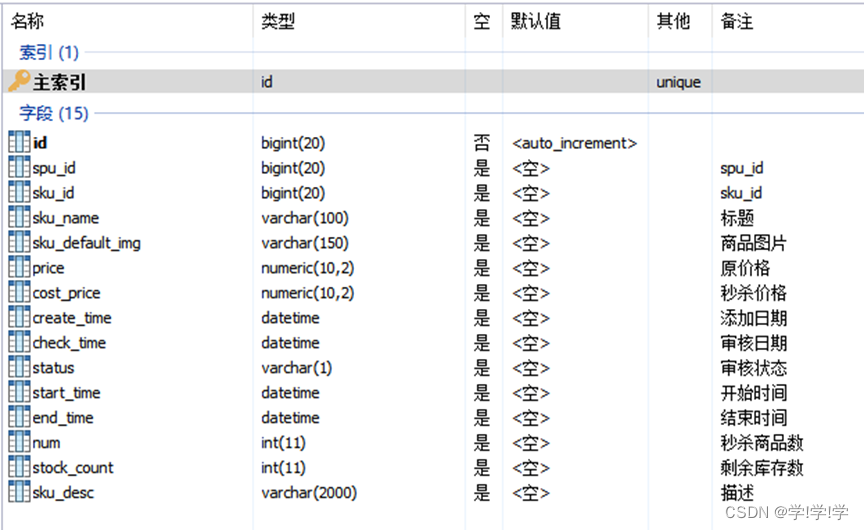Select the bold id field name
864x530 pixels.
pyautogui.click(x=40, y=143)
